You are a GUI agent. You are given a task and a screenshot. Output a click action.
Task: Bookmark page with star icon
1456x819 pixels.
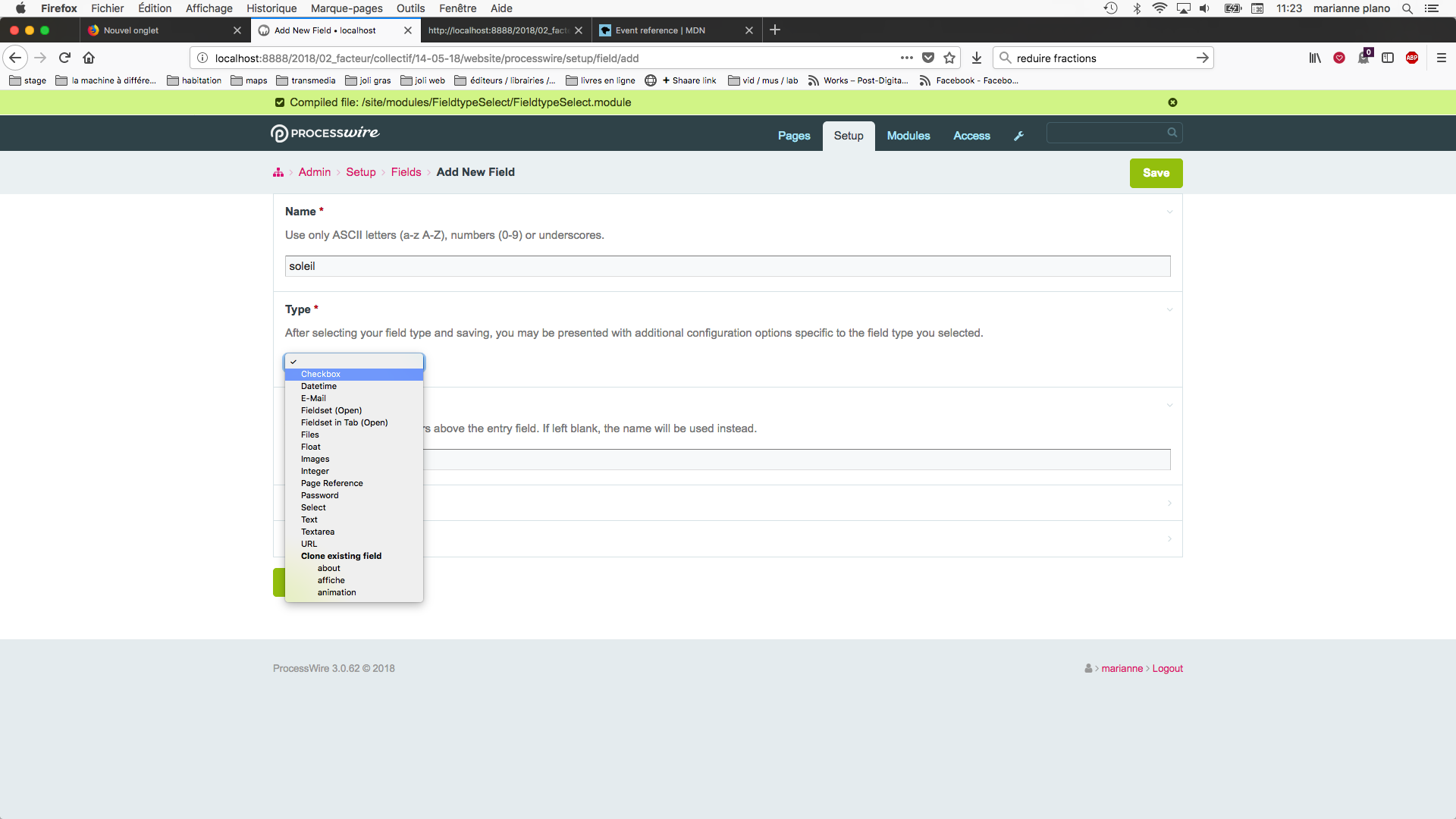click(949, 58)
